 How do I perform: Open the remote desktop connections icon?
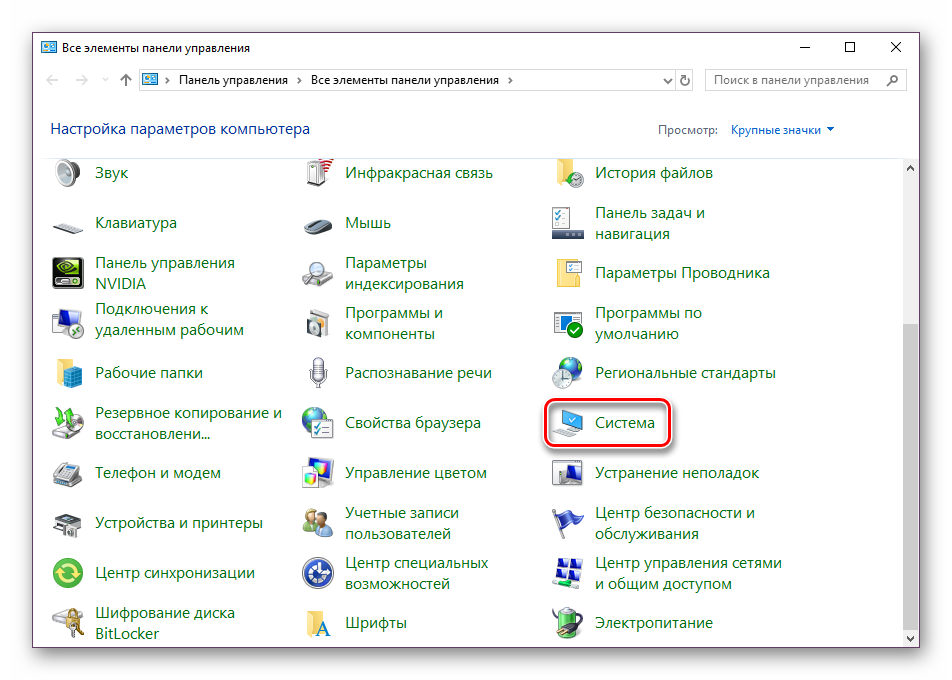[x=67, y=322]
